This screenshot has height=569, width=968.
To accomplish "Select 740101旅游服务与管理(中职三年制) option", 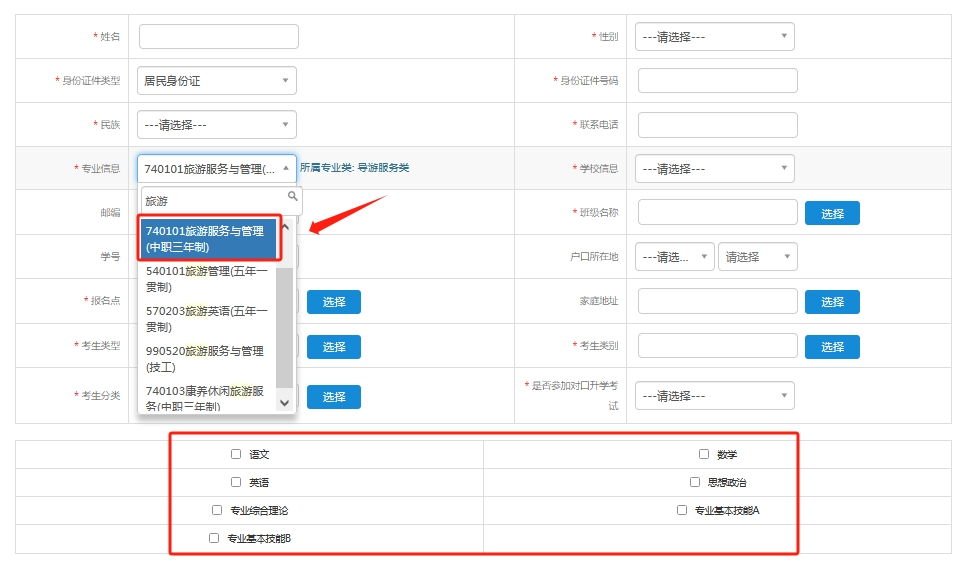I will 208,238.
